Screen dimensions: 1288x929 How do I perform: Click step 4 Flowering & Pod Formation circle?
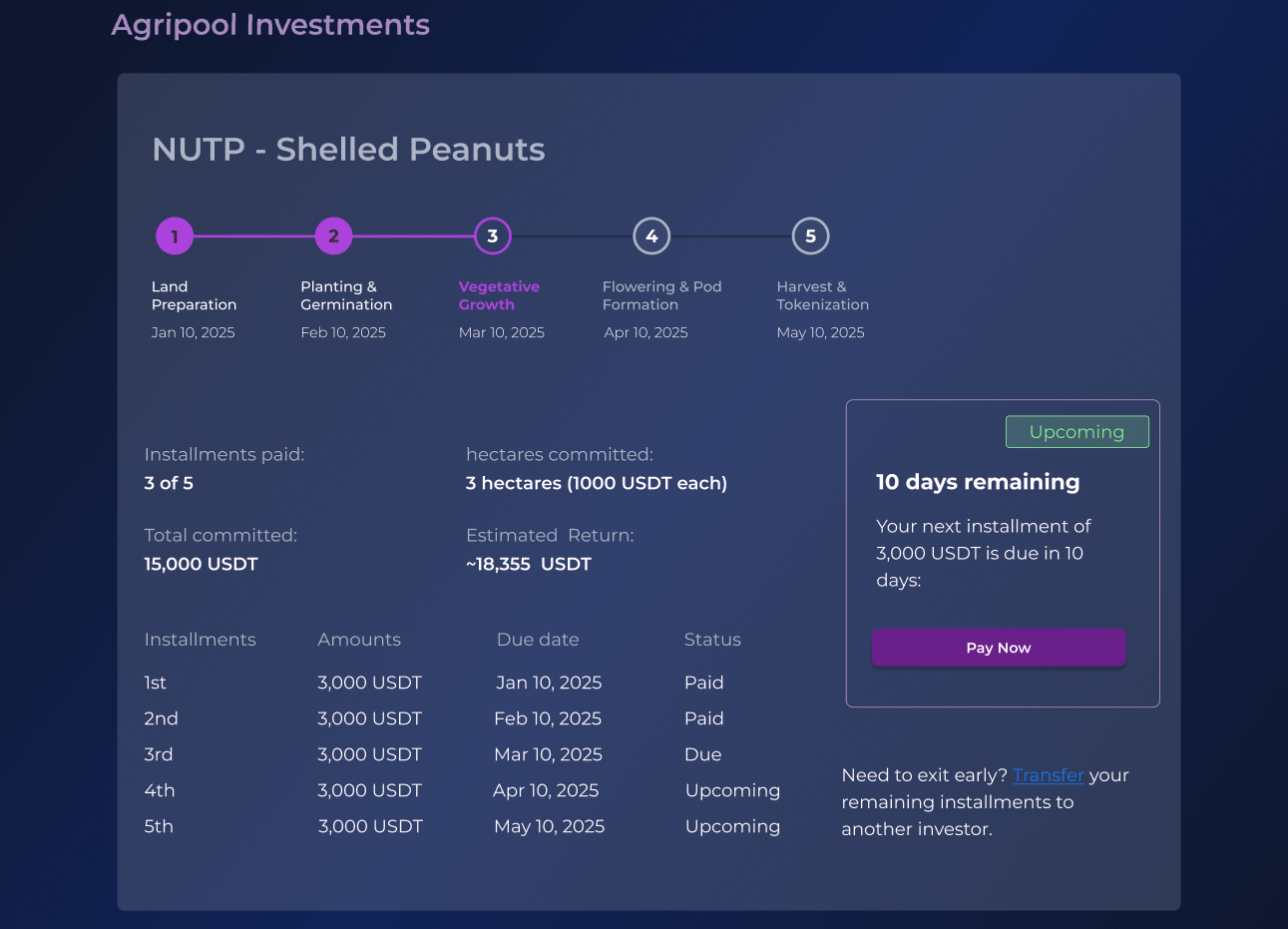[x=651, y=236]
